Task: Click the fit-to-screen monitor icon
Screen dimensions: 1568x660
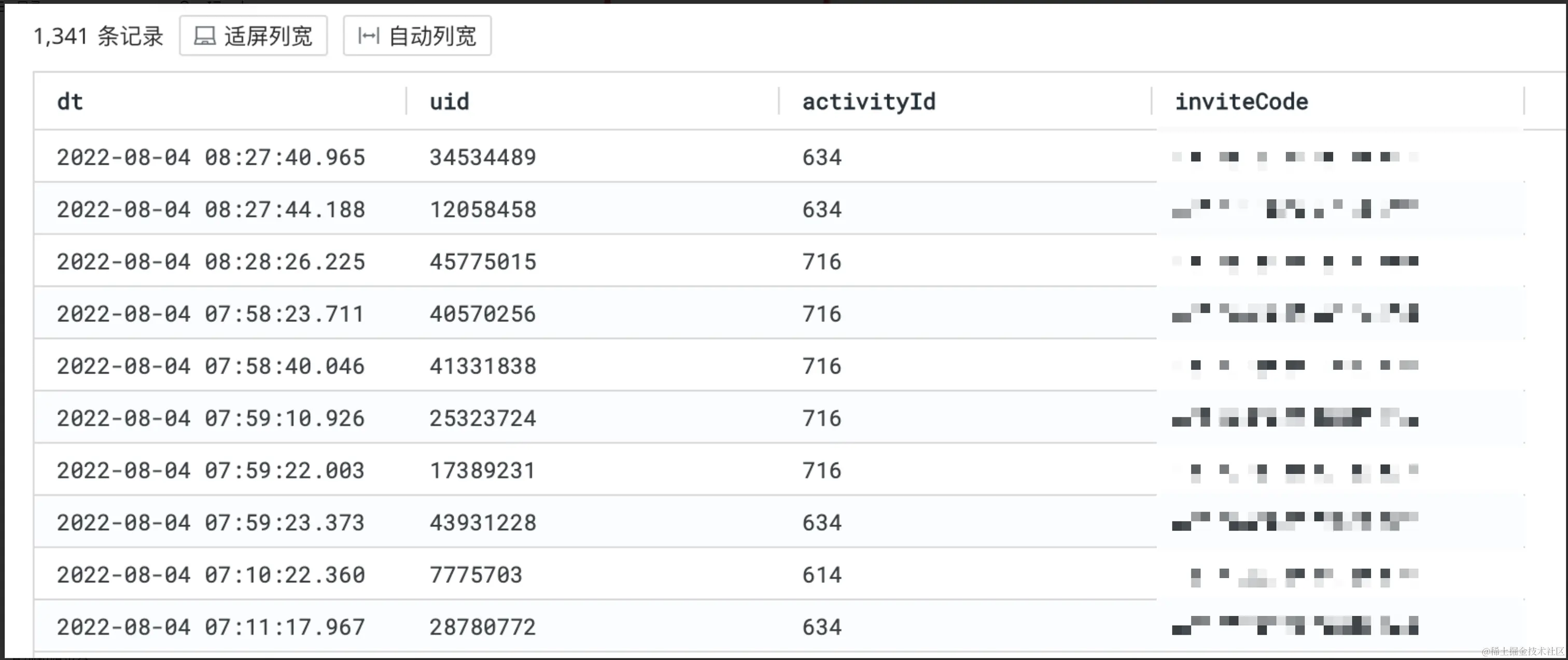Action: (x=204, y=36)
